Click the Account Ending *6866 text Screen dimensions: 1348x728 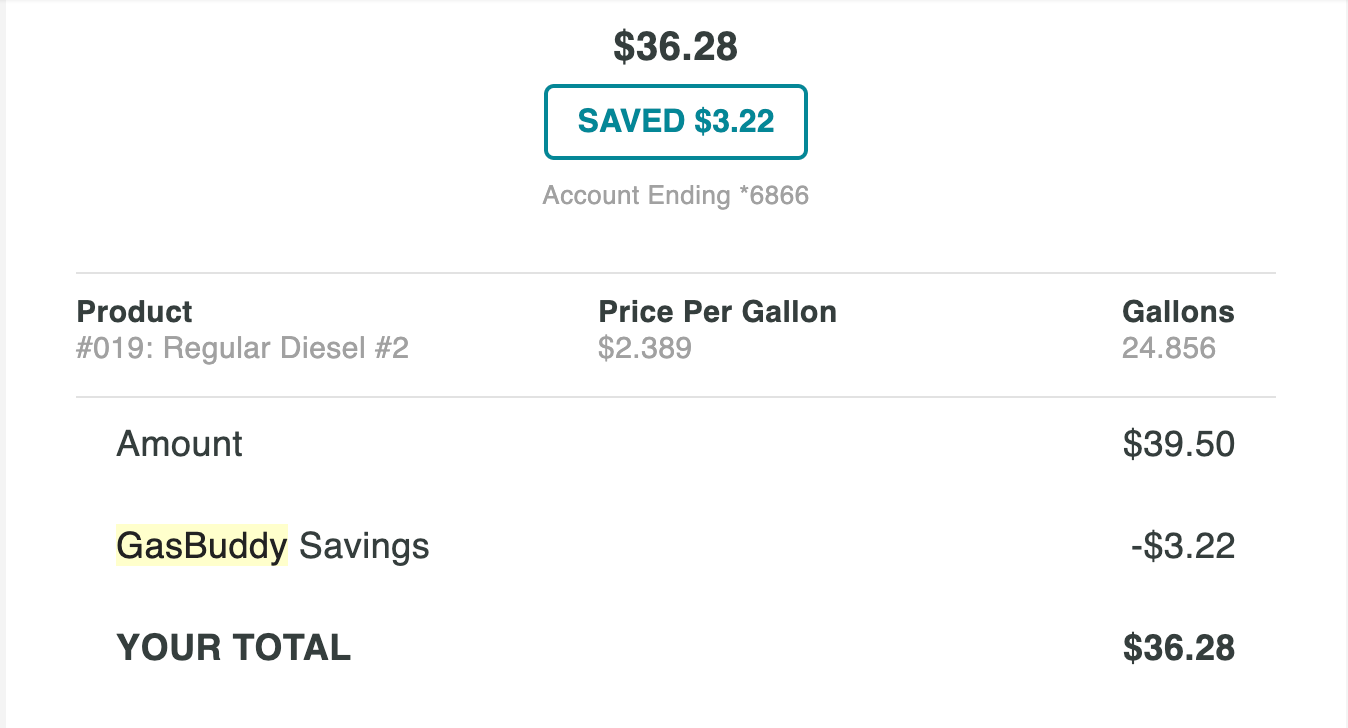pyautogui.click(x=675, y=195)
